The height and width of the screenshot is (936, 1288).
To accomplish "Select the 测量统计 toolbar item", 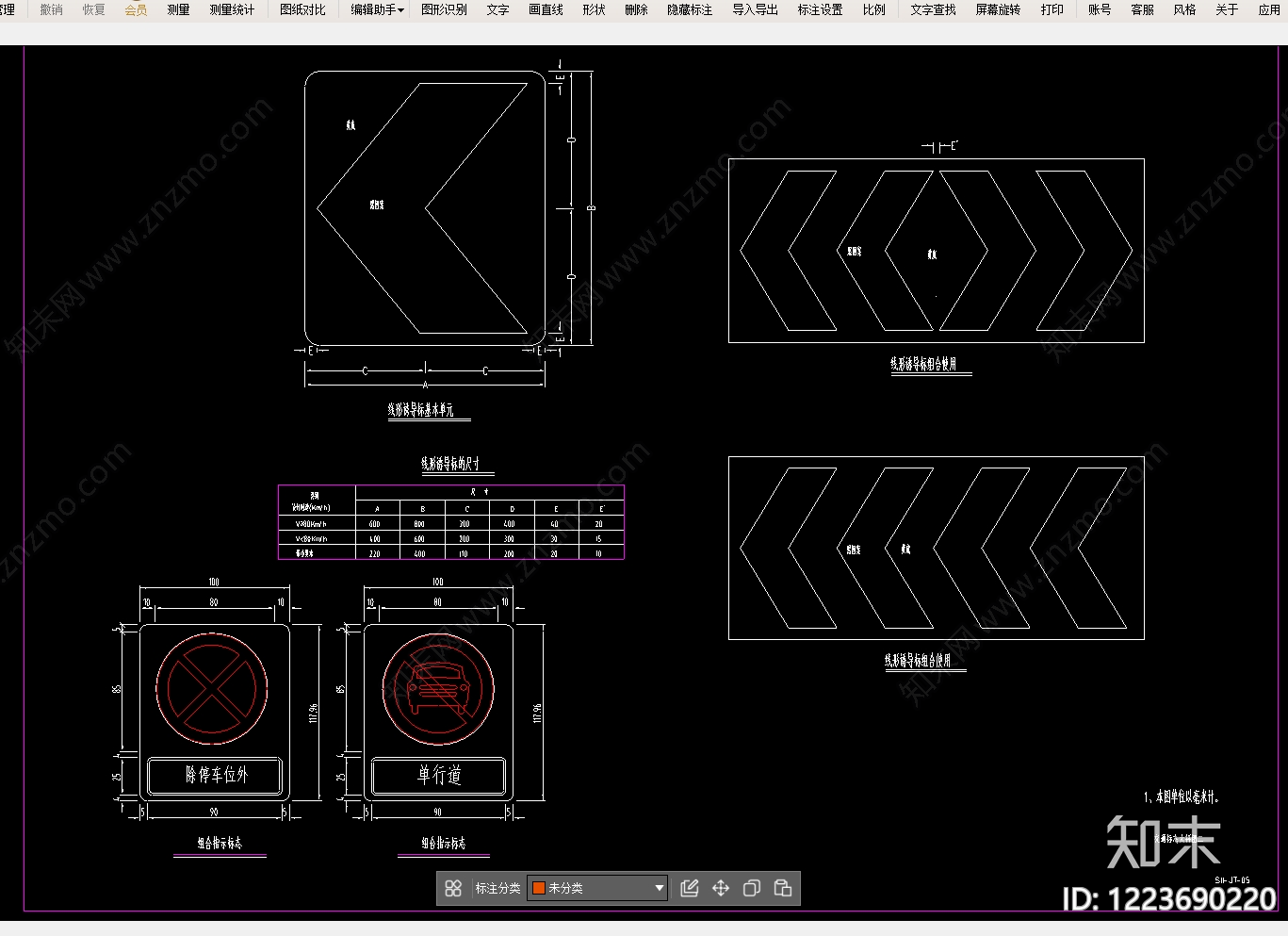I will [x=232, y=9].
